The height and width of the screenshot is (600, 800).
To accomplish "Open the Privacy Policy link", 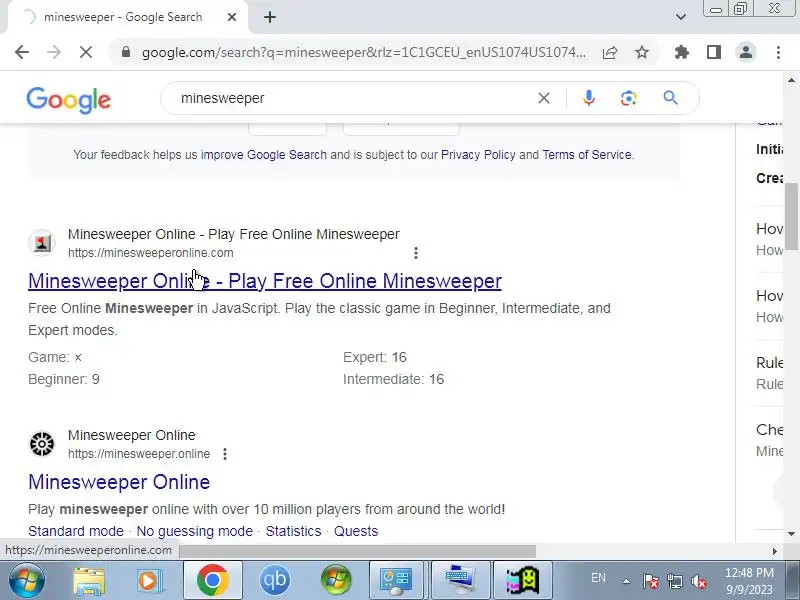I will 478,155.
